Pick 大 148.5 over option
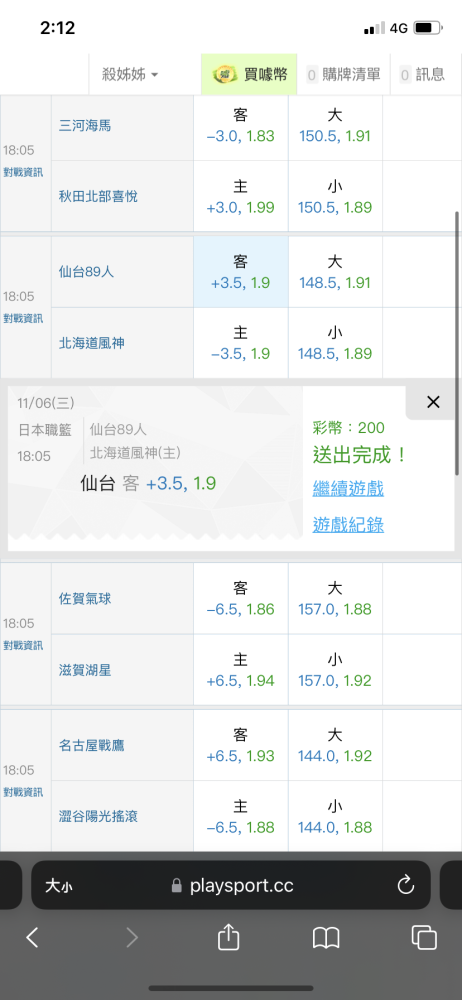The height and width of the screenshot is (1000, 462). point(335,272)
